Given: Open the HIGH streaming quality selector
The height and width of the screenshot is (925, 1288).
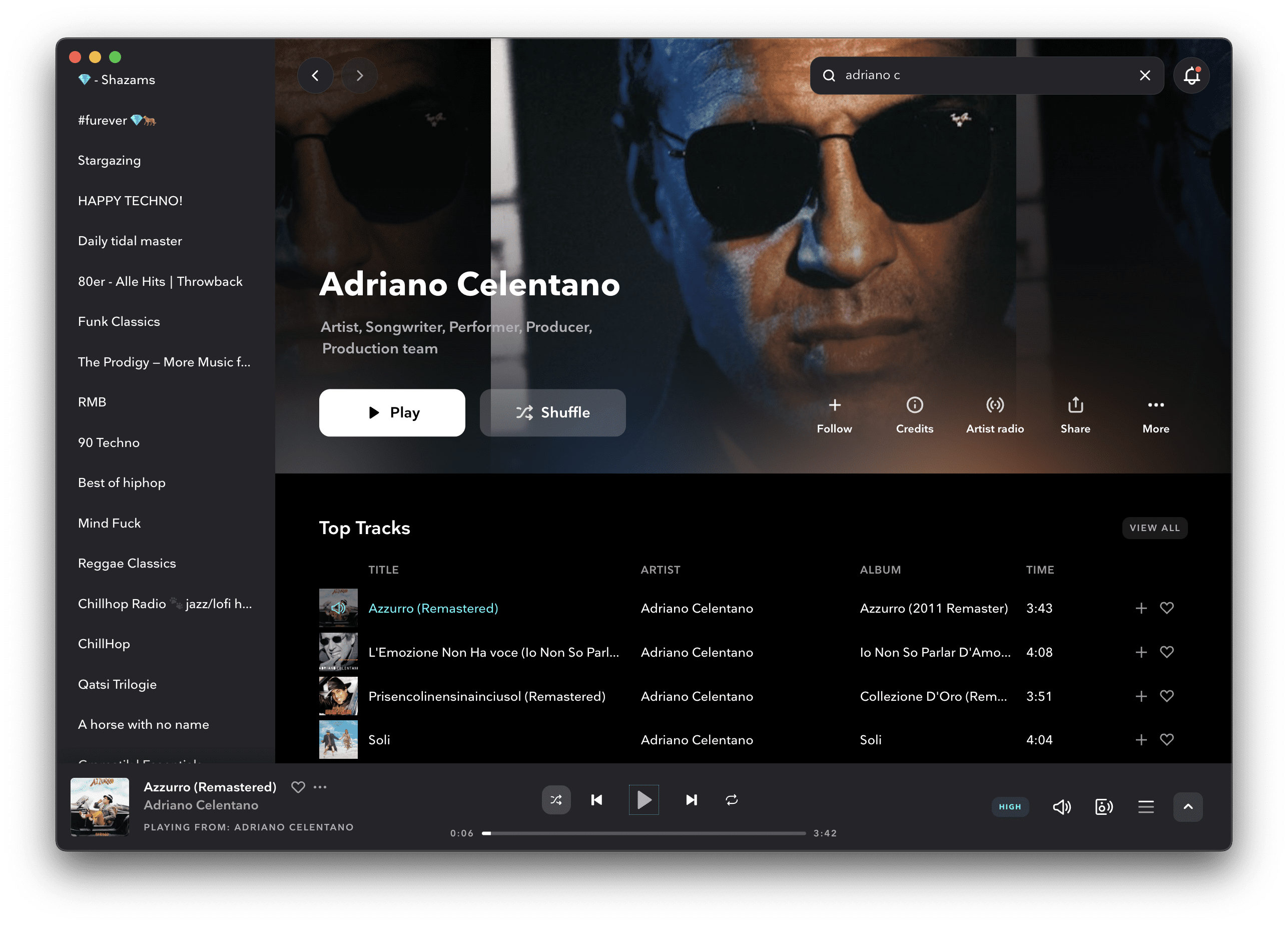Looking at the screenshot, I should point(1010,806).
